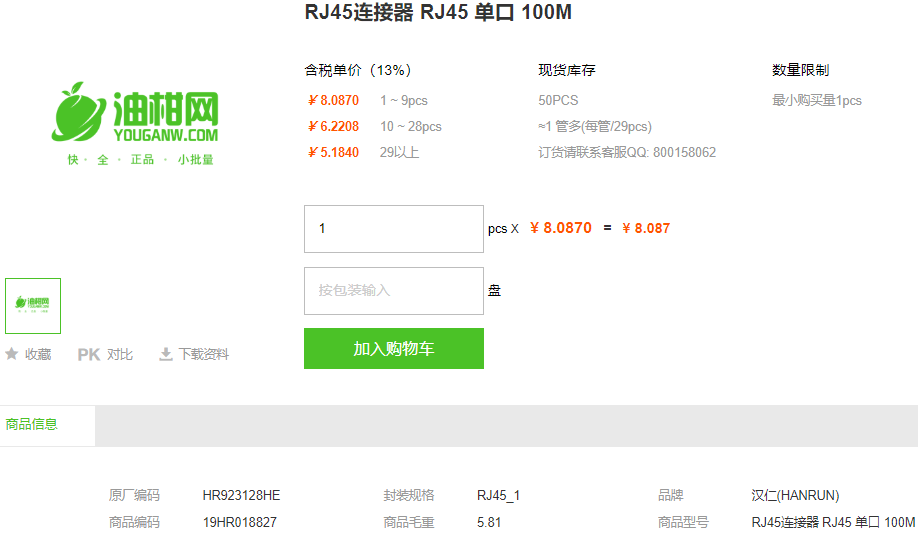Image resolution: width=918 pixels, height=535 pixels.
Task: Click the download arrow icon beside 下载资料
Action: 166,354
